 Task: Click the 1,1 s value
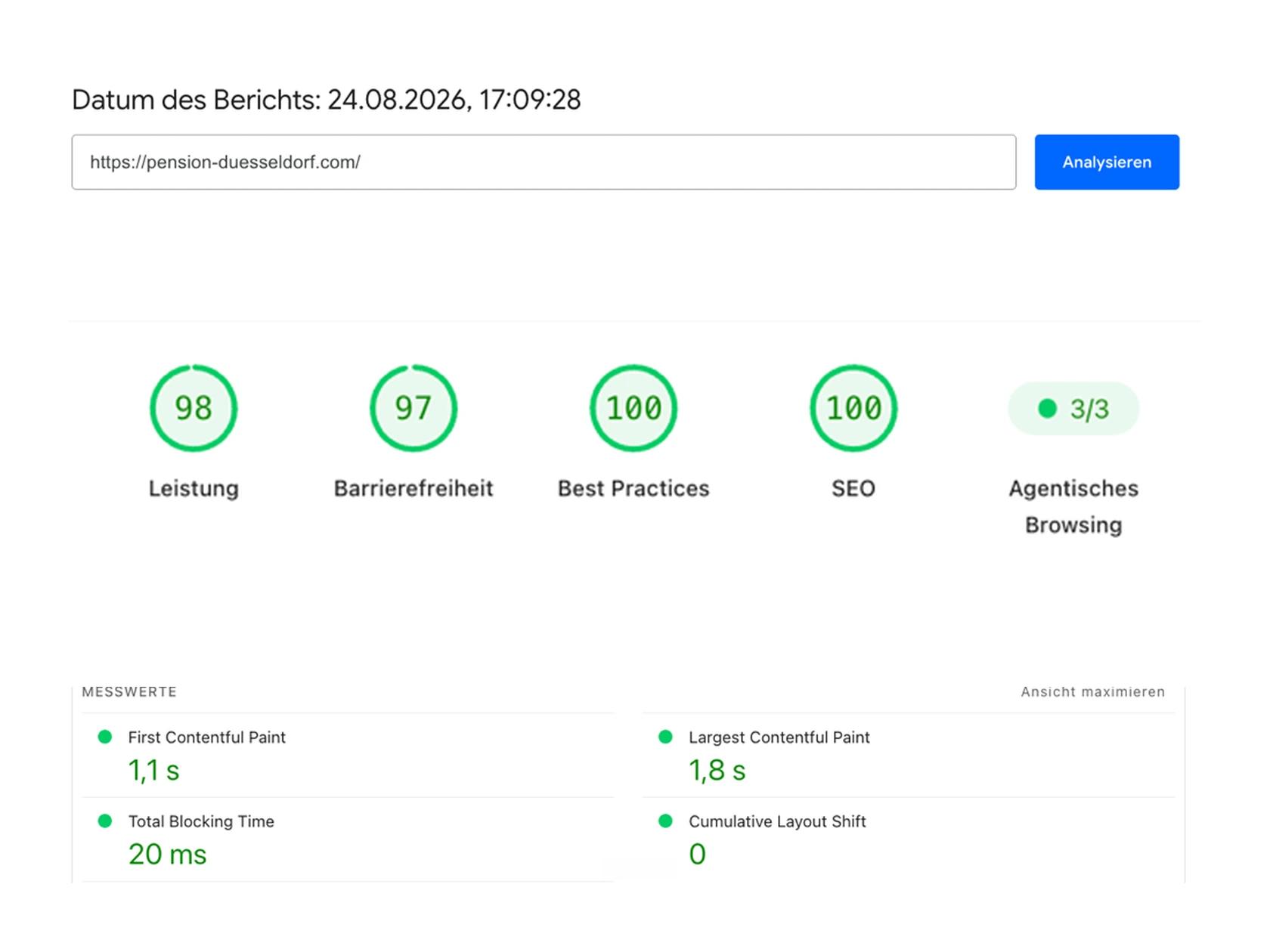[x=154, y=771]
